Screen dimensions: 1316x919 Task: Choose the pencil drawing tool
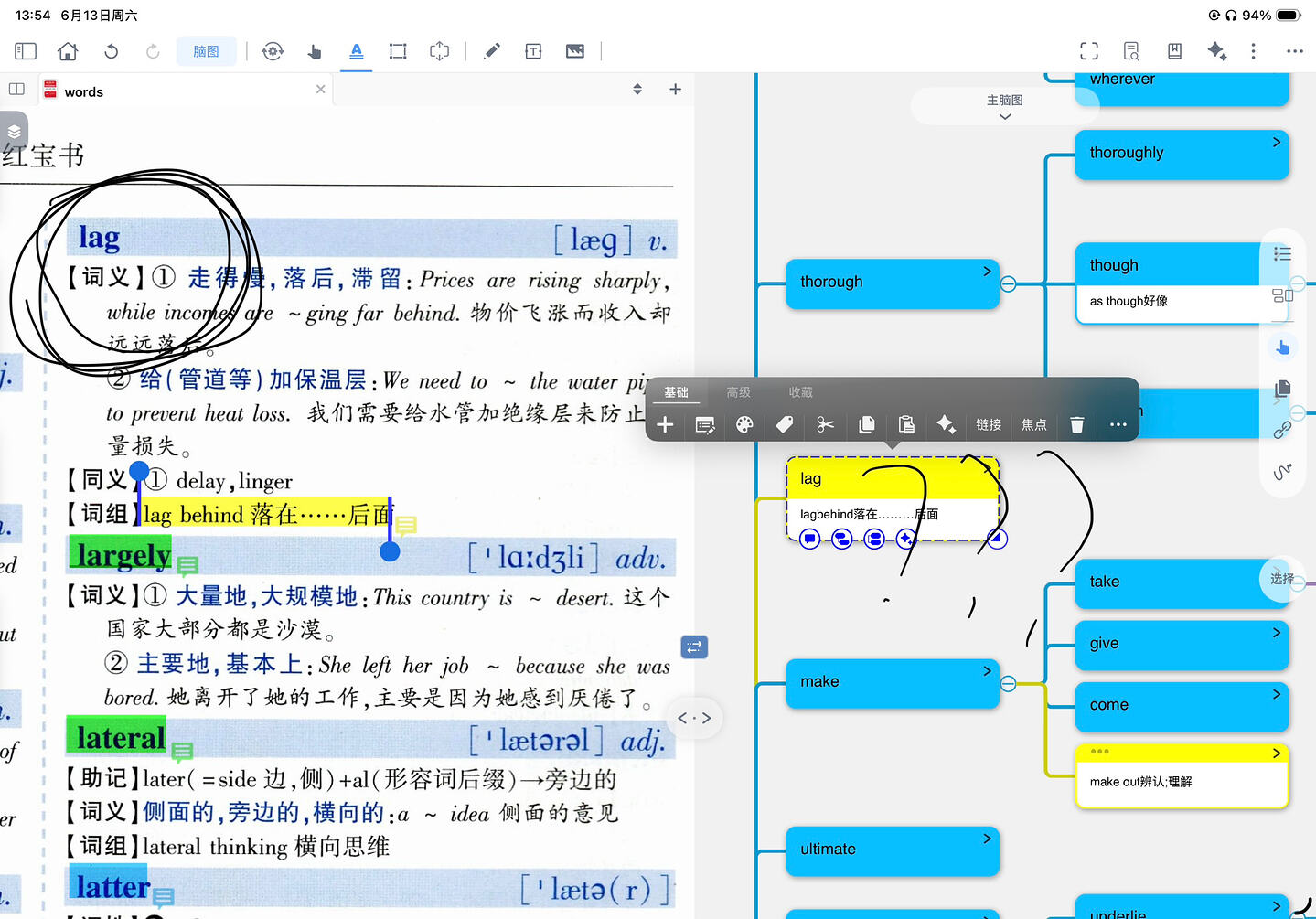(x=492, y=51)
